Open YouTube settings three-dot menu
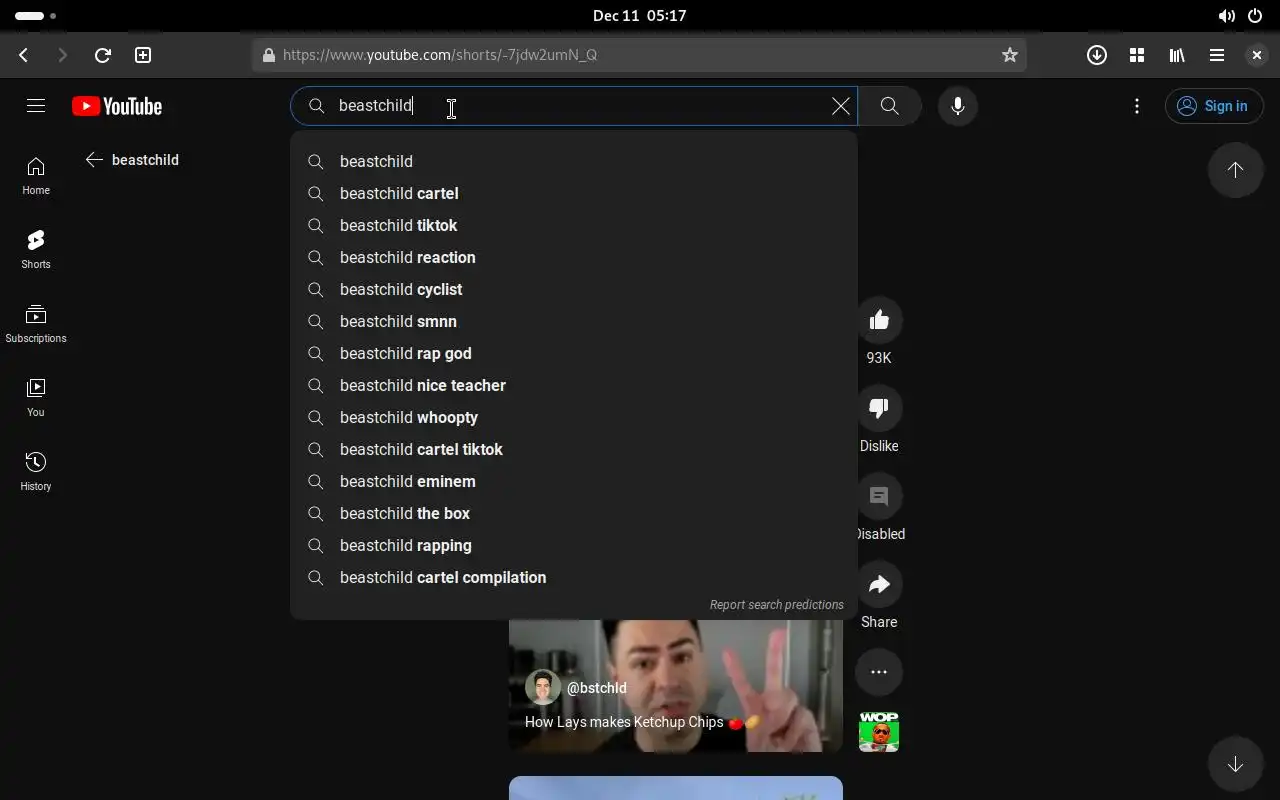 click(1137, 106)
